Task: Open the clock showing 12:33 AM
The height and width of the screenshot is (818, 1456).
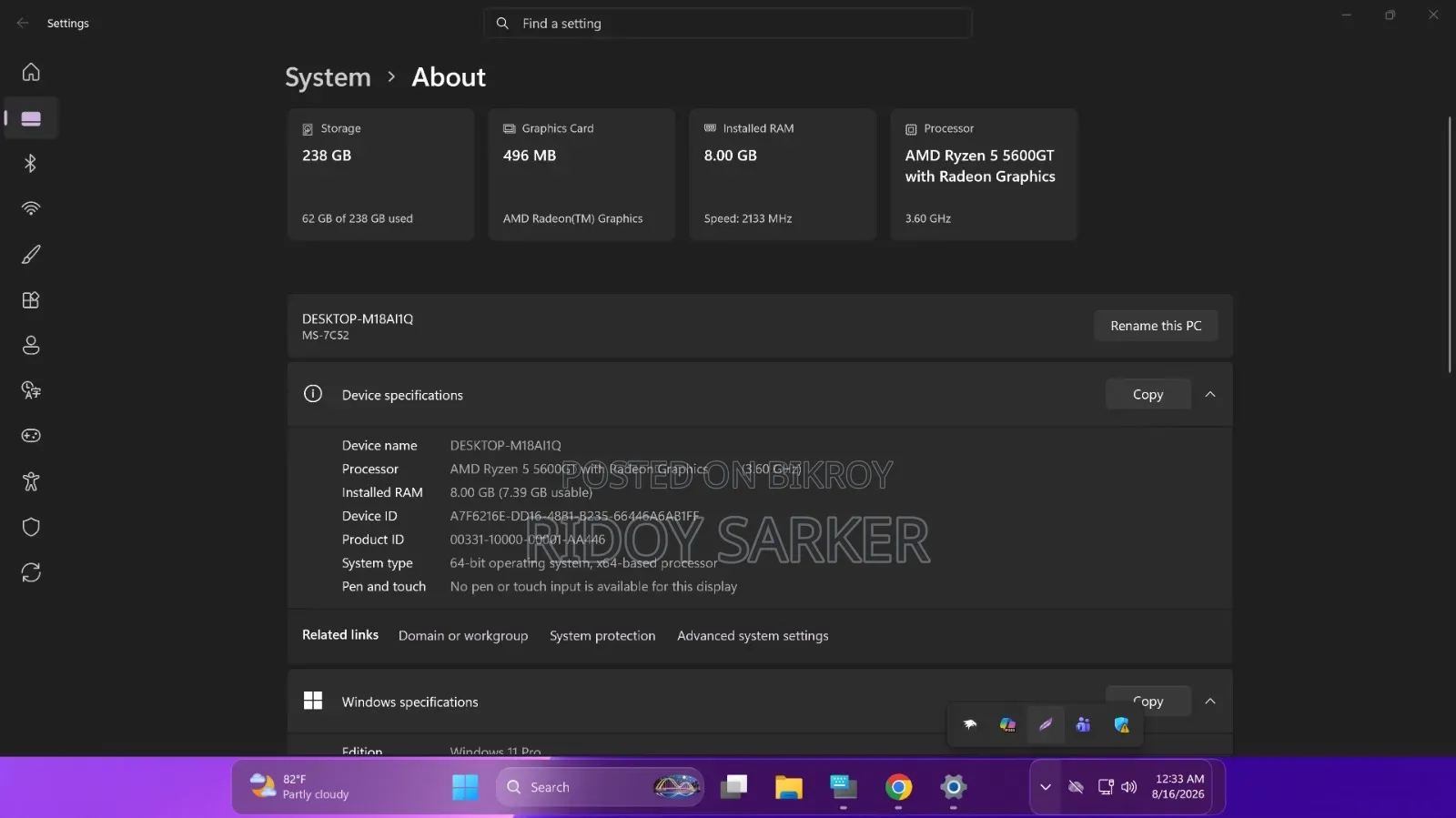Action: click(1178, 786)
